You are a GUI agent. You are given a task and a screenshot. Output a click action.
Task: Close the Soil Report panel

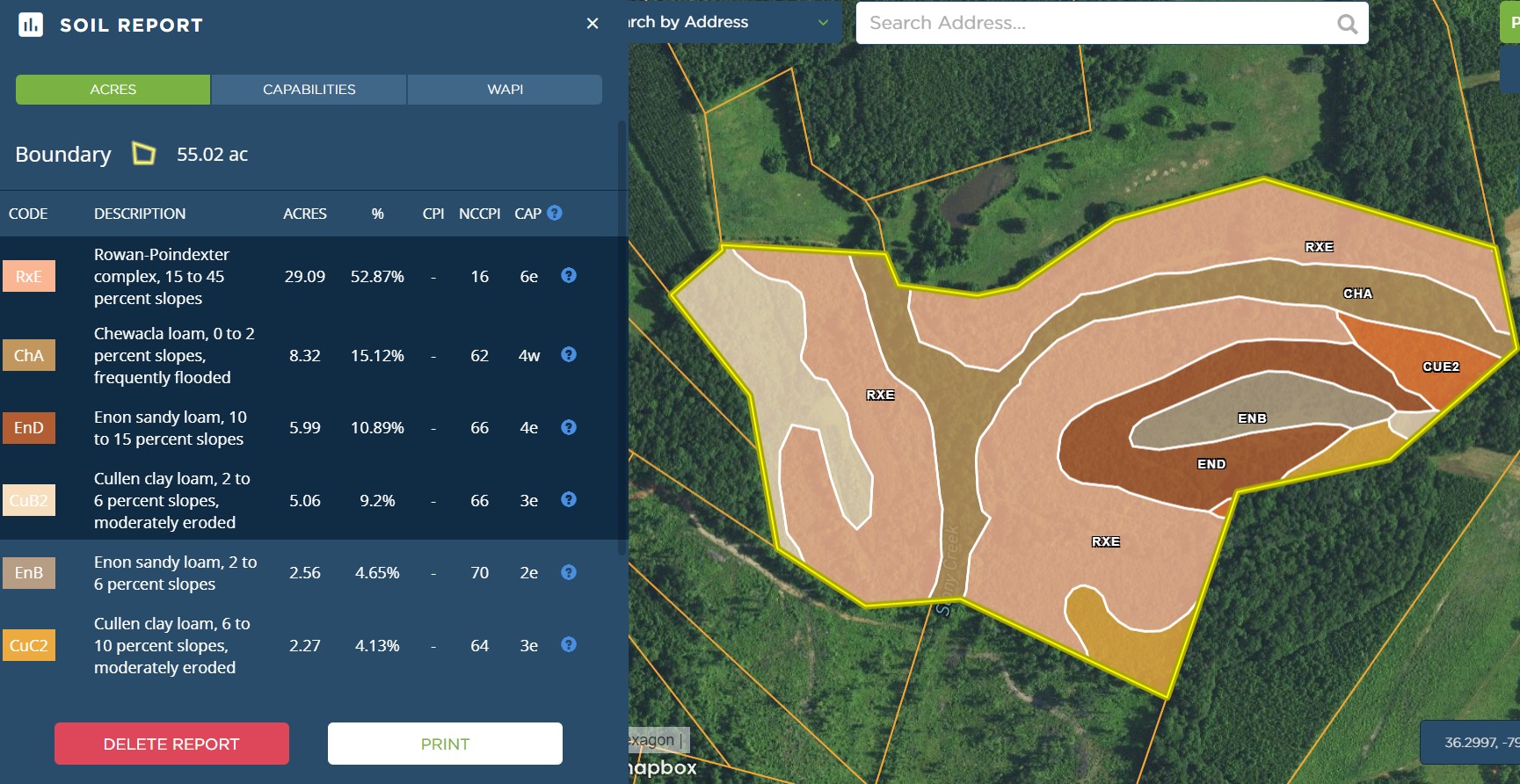point(593,24)
